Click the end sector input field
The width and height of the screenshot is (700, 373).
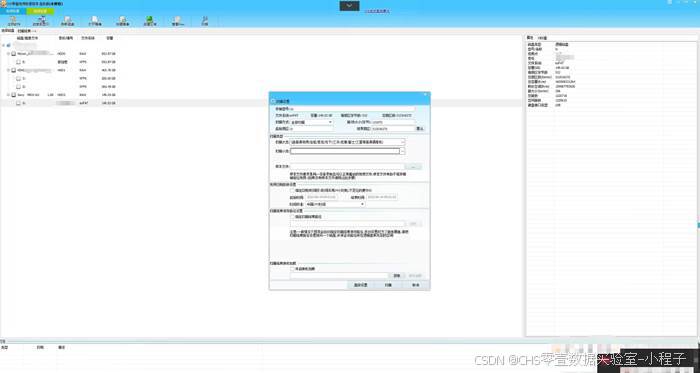point(392,128)
